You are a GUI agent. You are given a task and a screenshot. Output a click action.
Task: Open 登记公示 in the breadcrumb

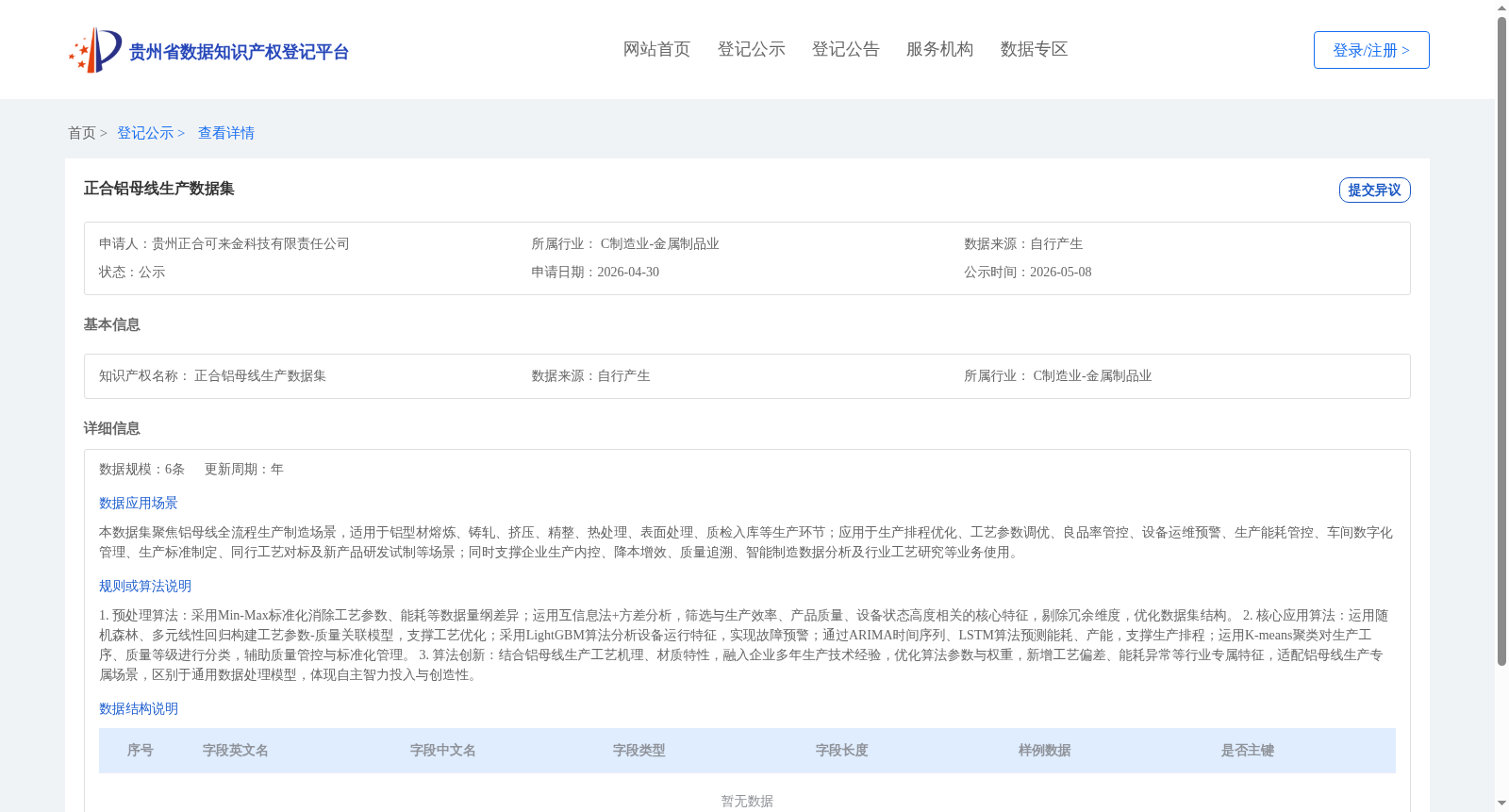145,133
